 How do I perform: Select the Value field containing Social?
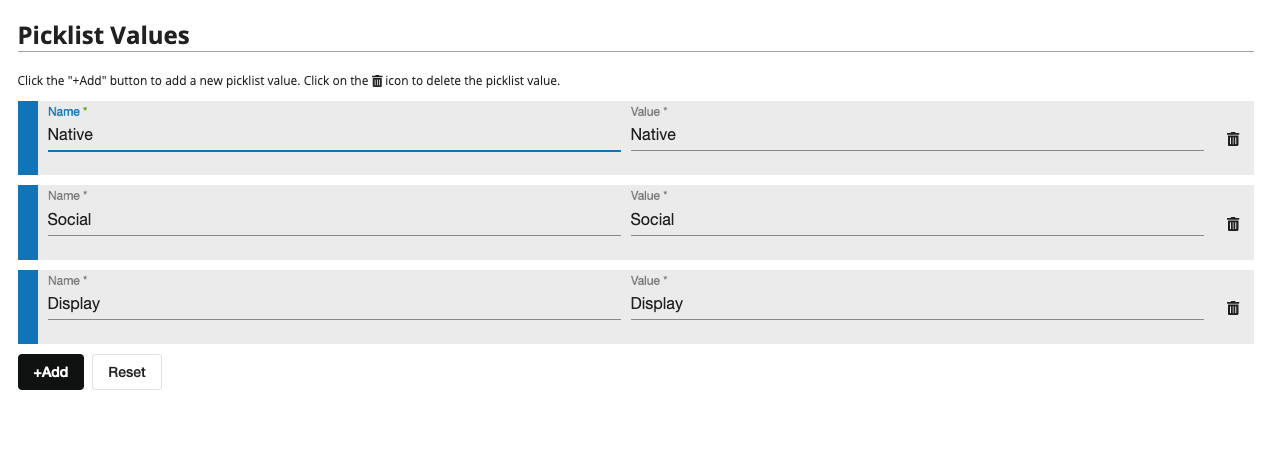(x=916, y=220)
